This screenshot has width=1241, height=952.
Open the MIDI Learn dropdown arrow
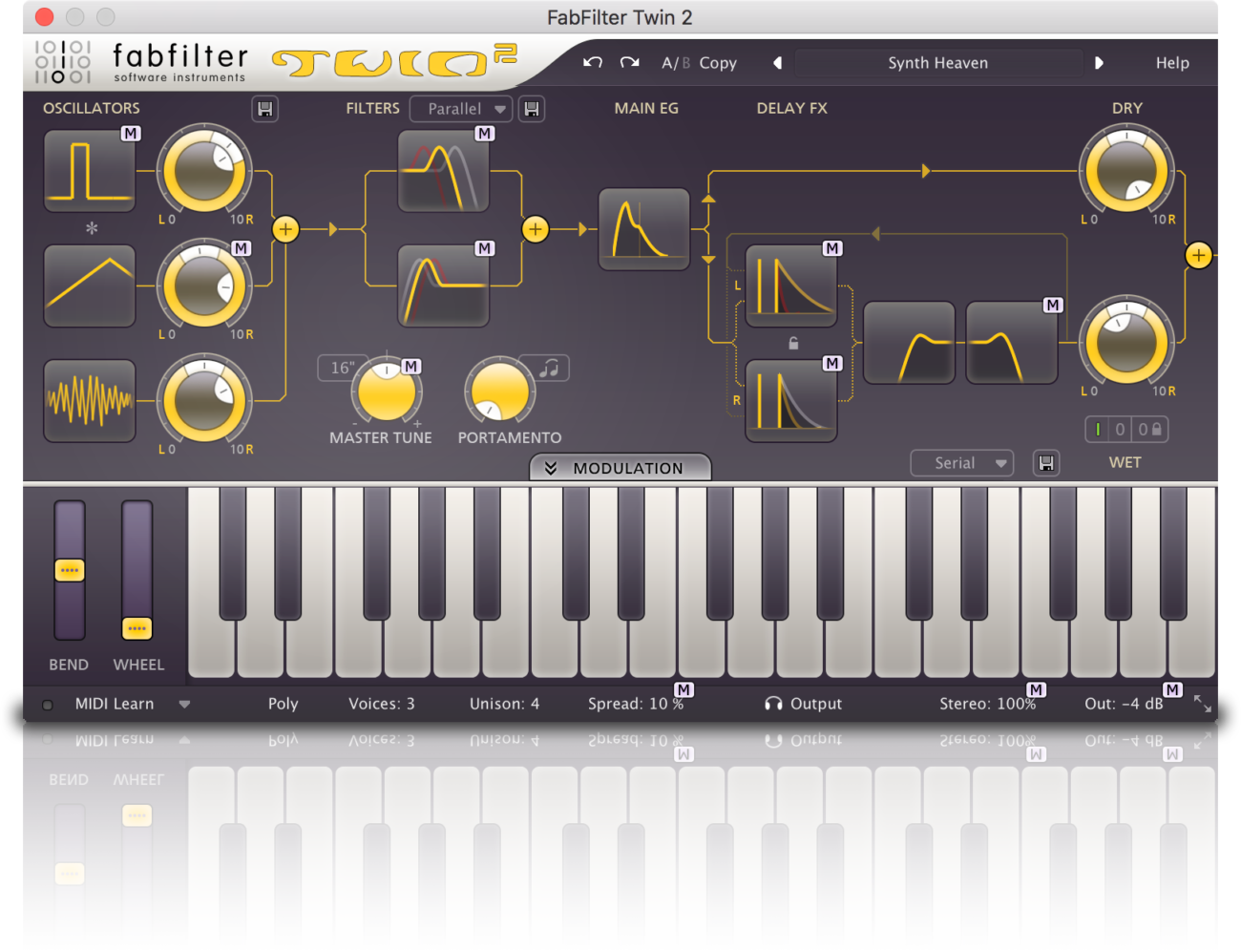(x=184, y=704)
